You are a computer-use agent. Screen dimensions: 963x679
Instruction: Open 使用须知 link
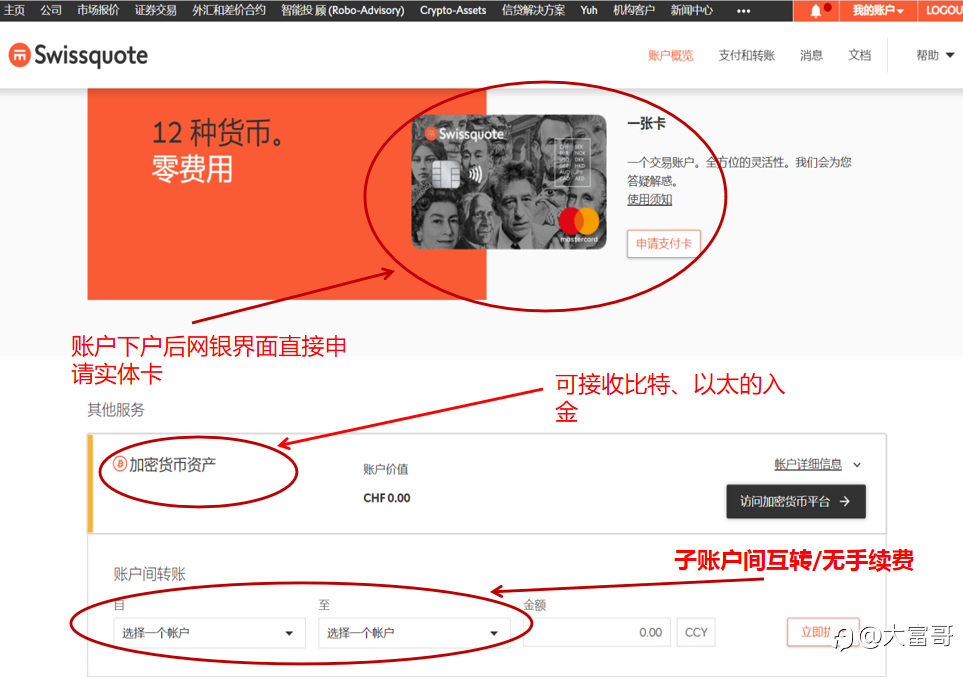[649, 200]
